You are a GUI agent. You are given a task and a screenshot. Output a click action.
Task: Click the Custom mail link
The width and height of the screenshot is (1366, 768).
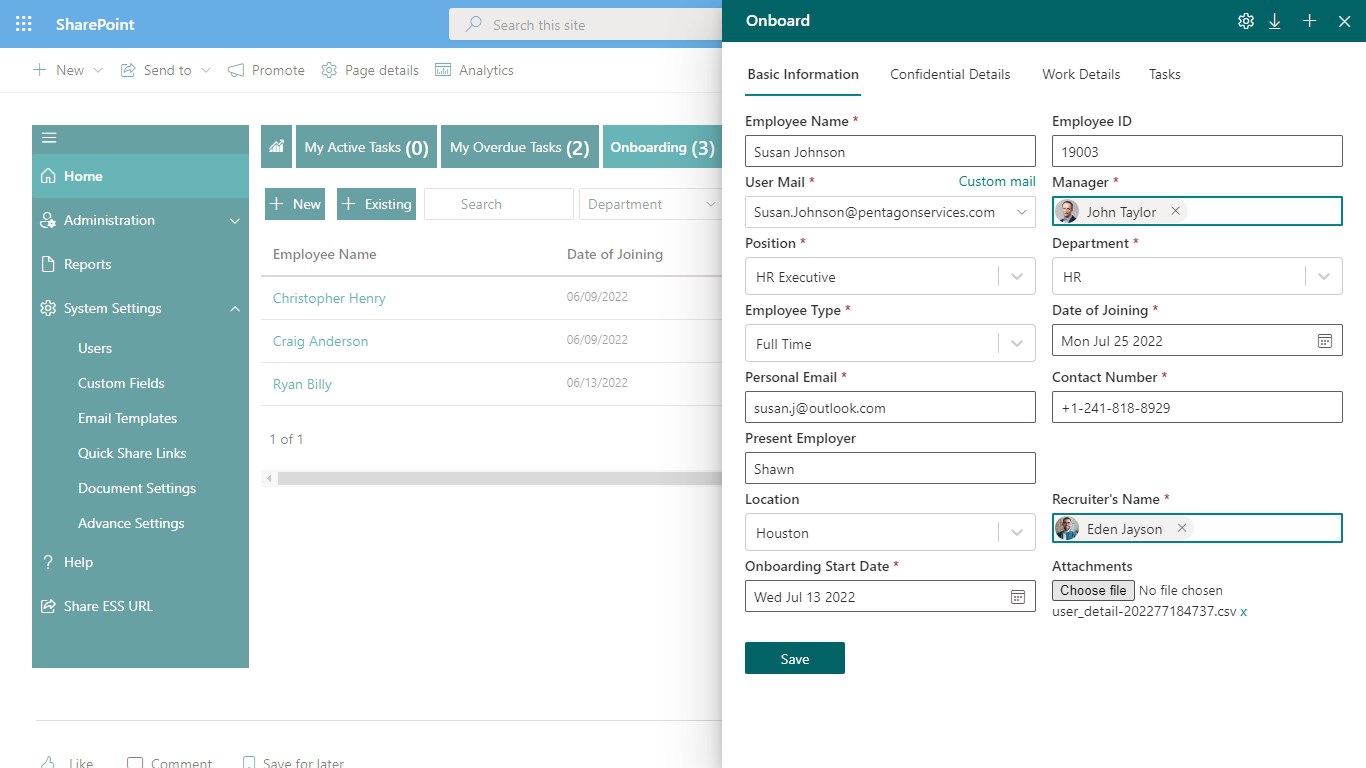point(997,181)
